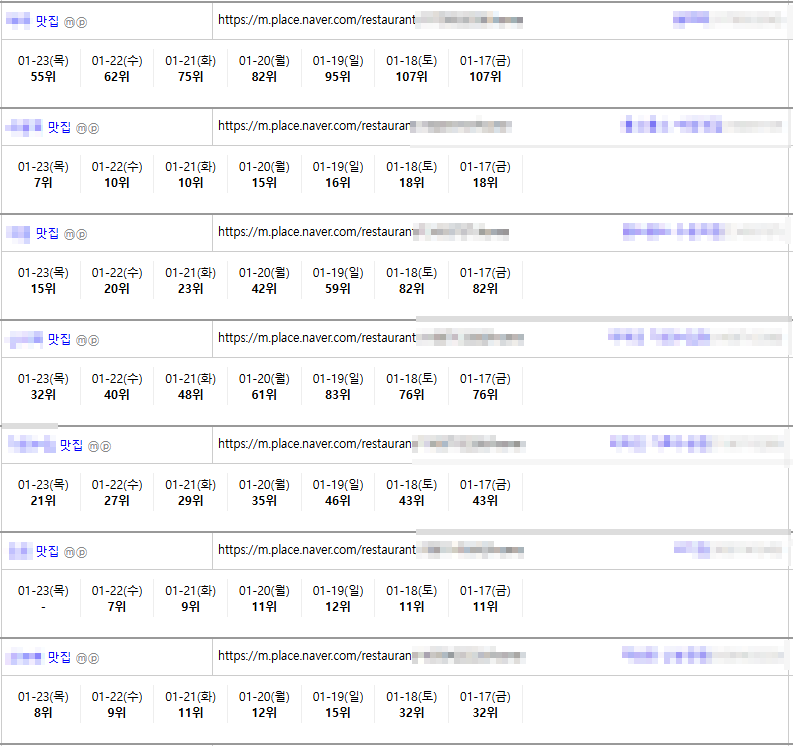Click the 맛집 keyword link above the 83위 ranking
Screen dimensions: 793x746
click(x=59, y=339)
